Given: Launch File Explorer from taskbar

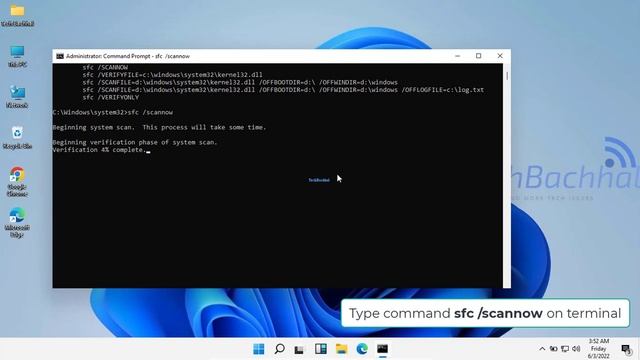Looking at the screenshot, I should [341, 349].
